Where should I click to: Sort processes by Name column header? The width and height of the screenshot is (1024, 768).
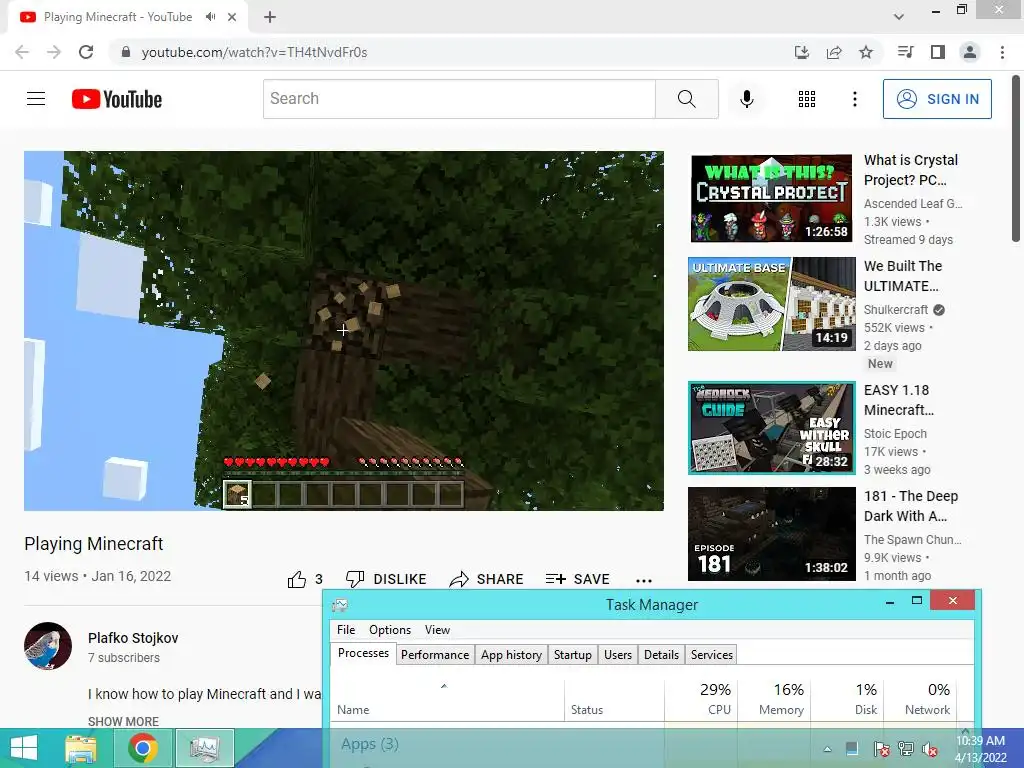coord(447,699)
